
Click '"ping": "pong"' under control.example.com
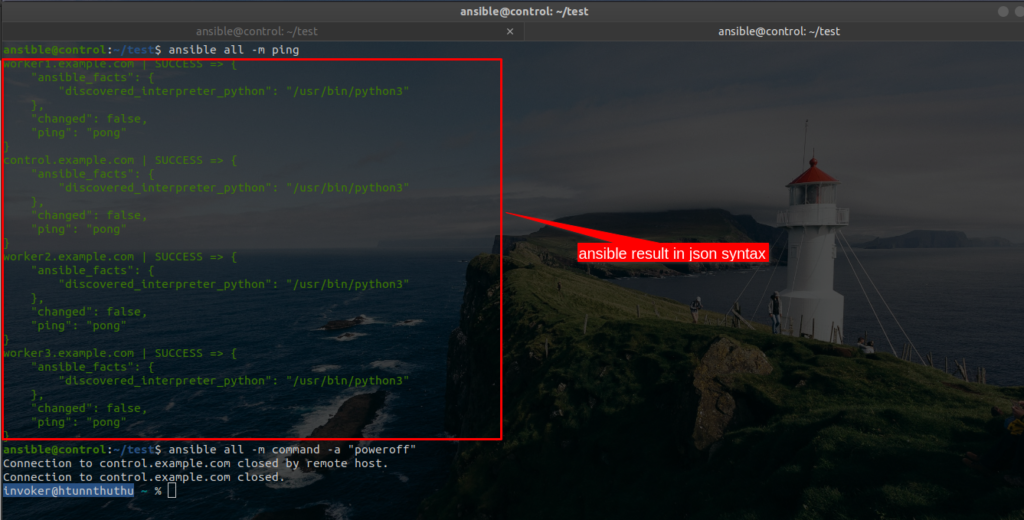click(x=78, y=229)
